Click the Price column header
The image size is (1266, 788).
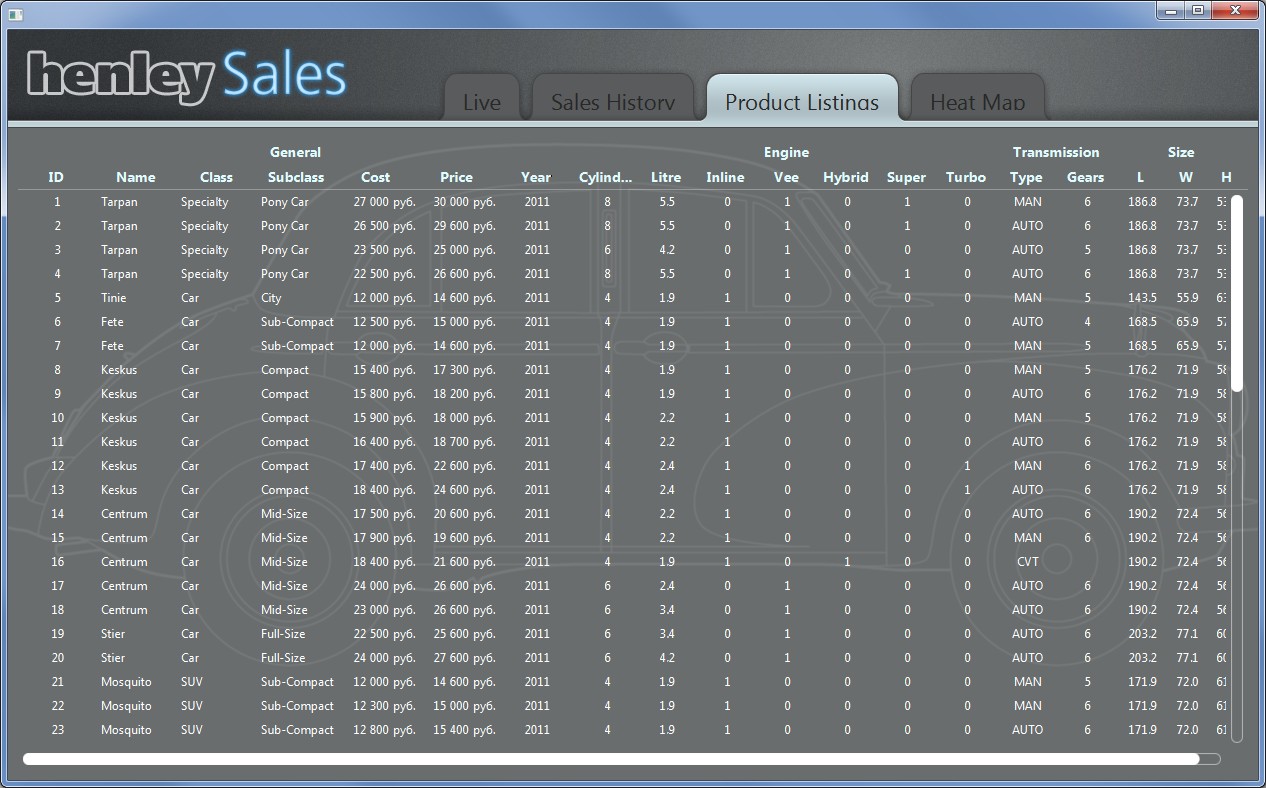pos(456,177)
